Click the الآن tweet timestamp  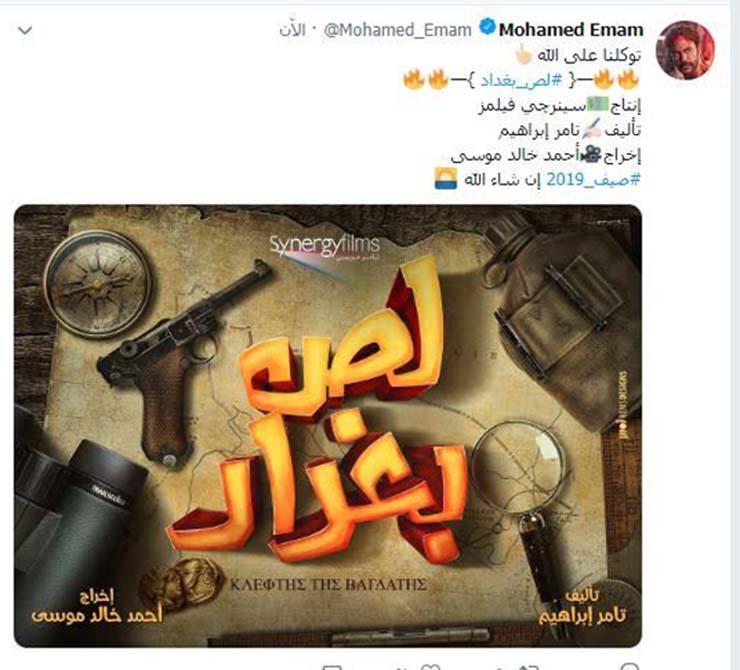click(x=292, y=30)
